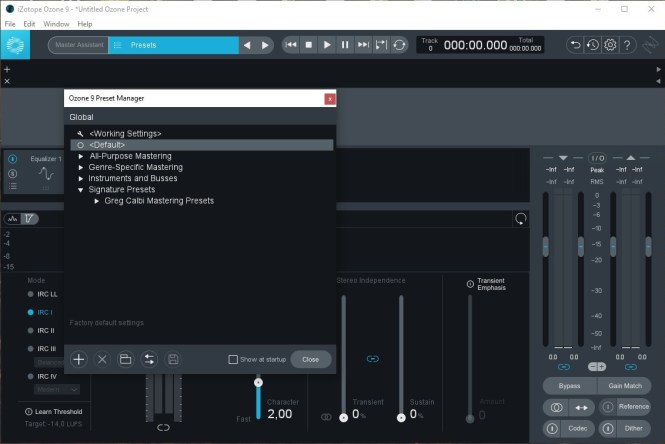This screenshot has height=444, width=665.
Task: Expand Genre-Specific Mastering folder
Action: click(81, 168)
